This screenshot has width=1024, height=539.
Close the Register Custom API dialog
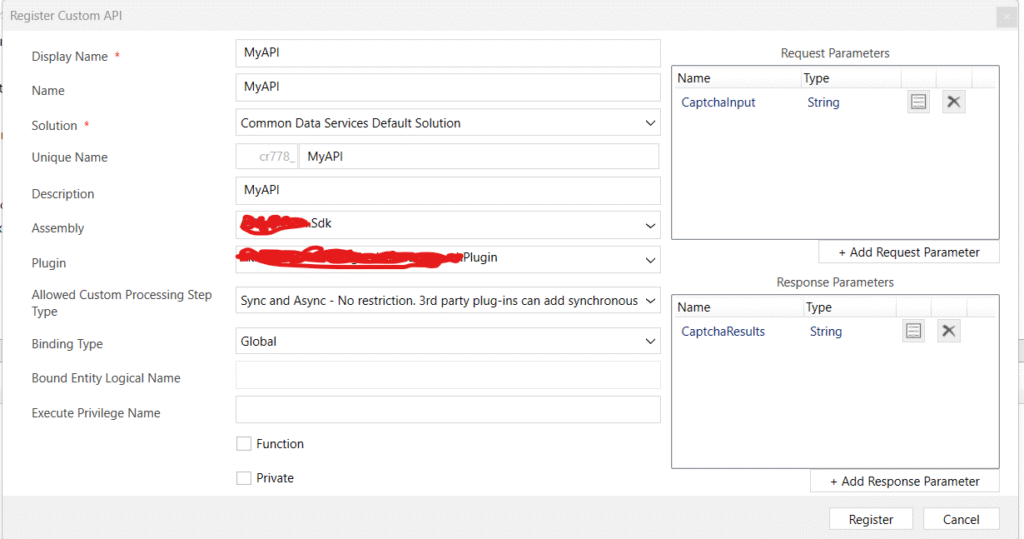tap(1003, 16)
